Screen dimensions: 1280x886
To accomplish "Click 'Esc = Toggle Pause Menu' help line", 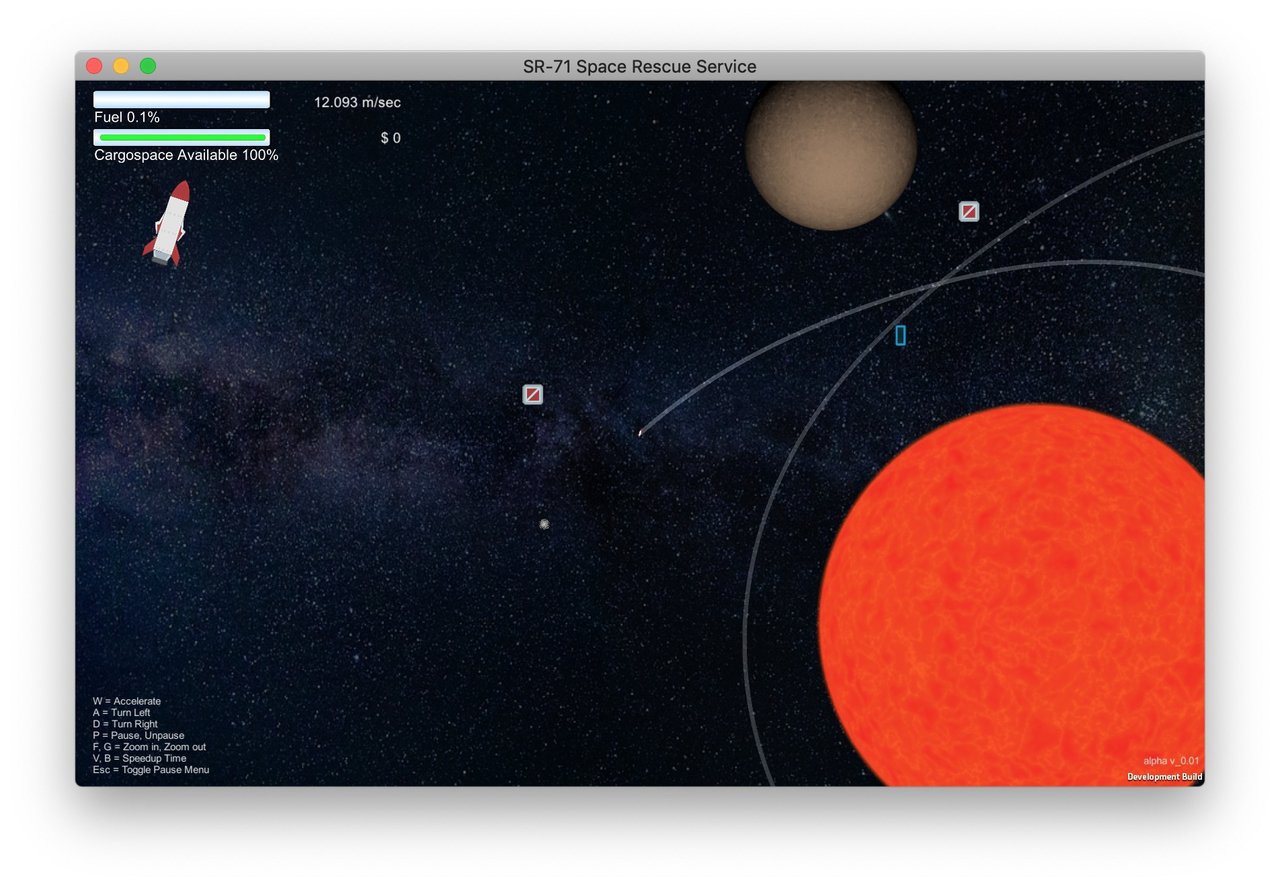I will point(151,770).
